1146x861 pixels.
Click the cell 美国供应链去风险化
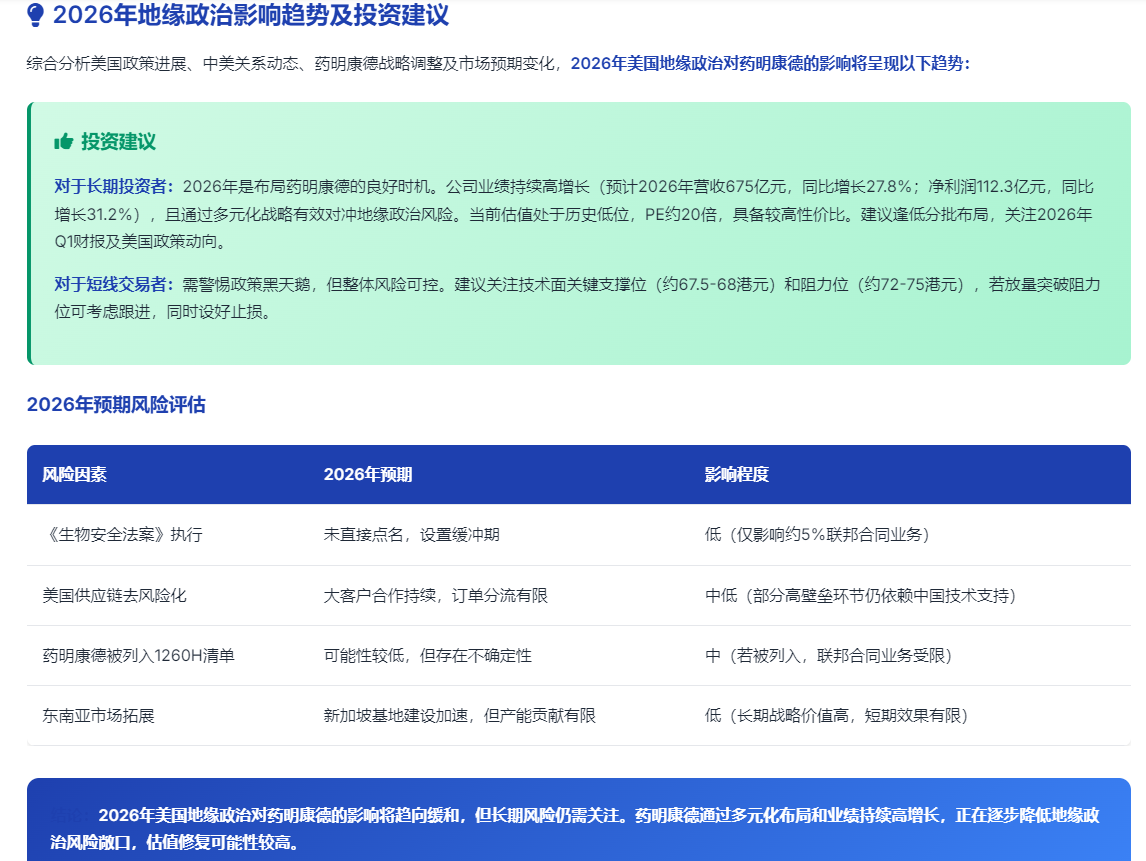(114, 596)
